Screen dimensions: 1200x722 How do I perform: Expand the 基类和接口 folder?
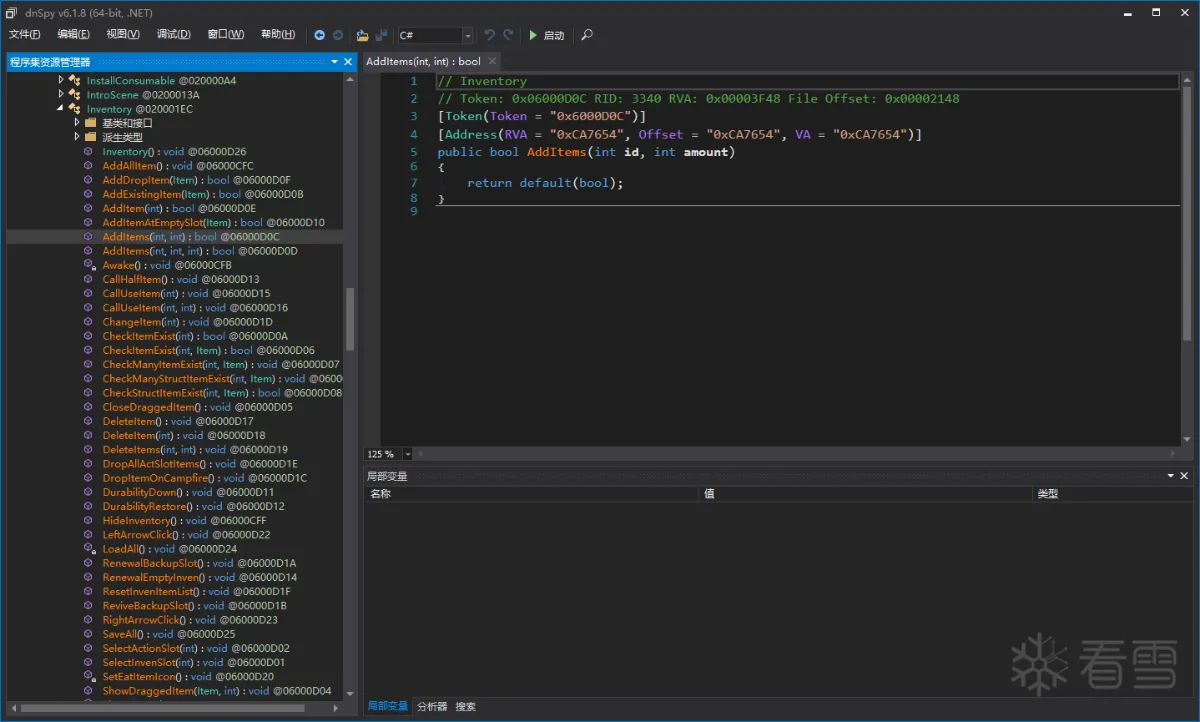pyautogui.click(x=77, y=123)
